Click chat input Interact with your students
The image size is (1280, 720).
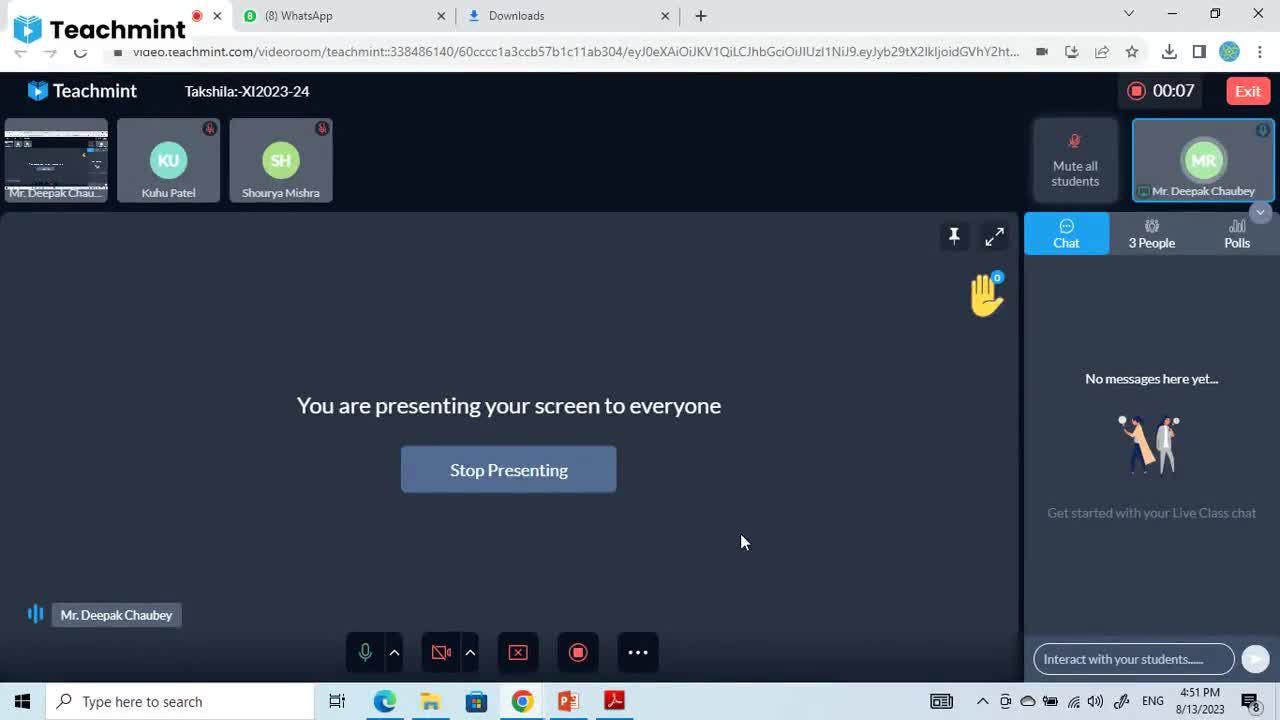(x=1134, y=659)
